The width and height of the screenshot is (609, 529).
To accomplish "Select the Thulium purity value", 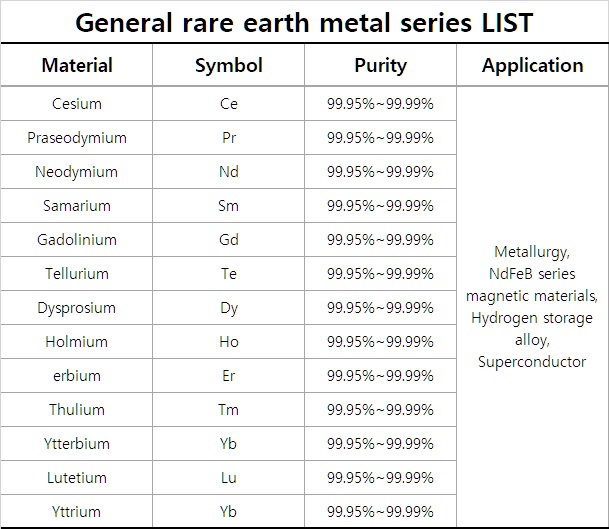I will pos(380,410).
